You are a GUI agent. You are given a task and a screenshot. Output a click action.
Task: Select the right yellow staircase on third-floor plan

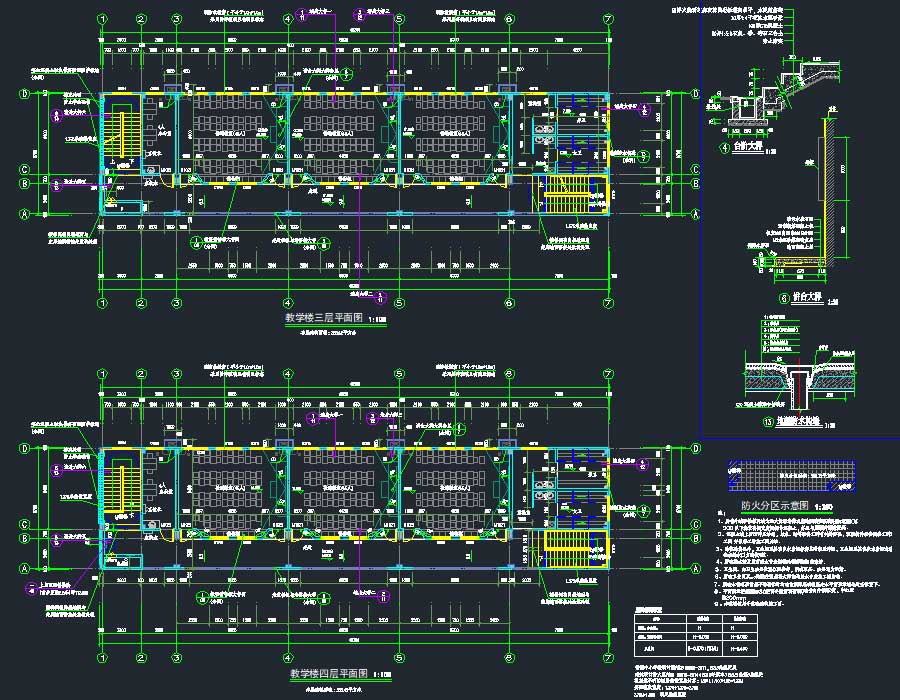tap(569, 195)
